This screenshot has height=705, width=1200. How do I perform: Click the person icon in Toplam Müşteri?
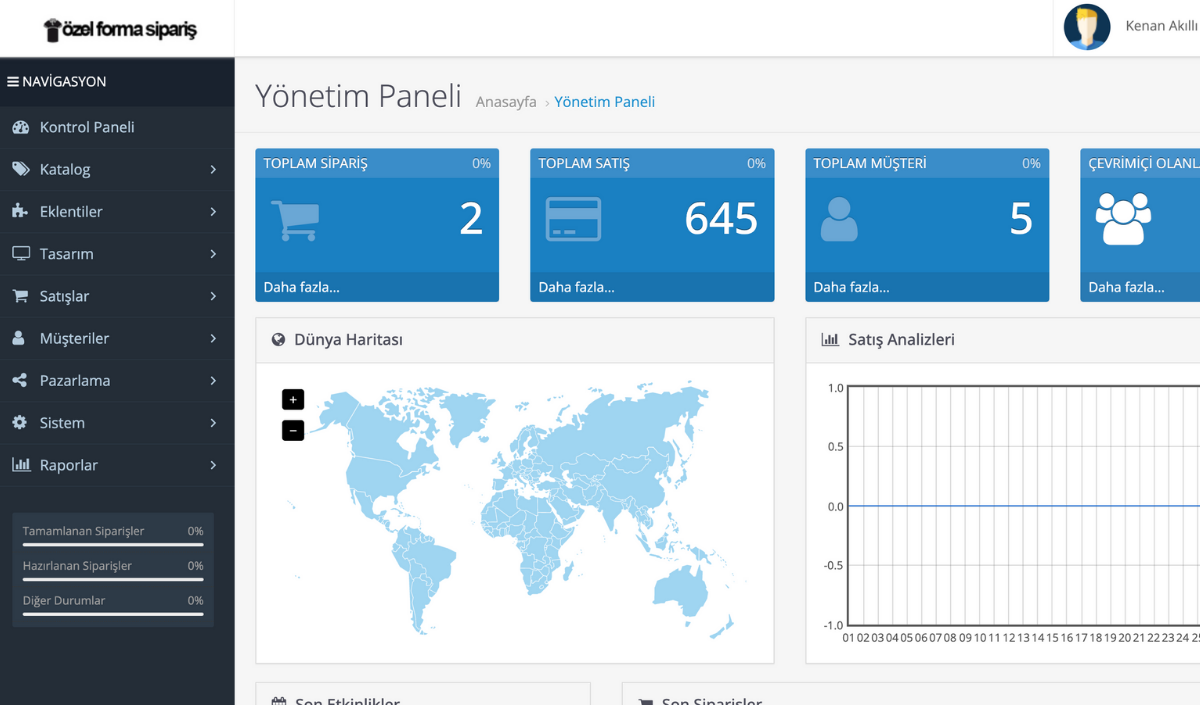[839, 220]
